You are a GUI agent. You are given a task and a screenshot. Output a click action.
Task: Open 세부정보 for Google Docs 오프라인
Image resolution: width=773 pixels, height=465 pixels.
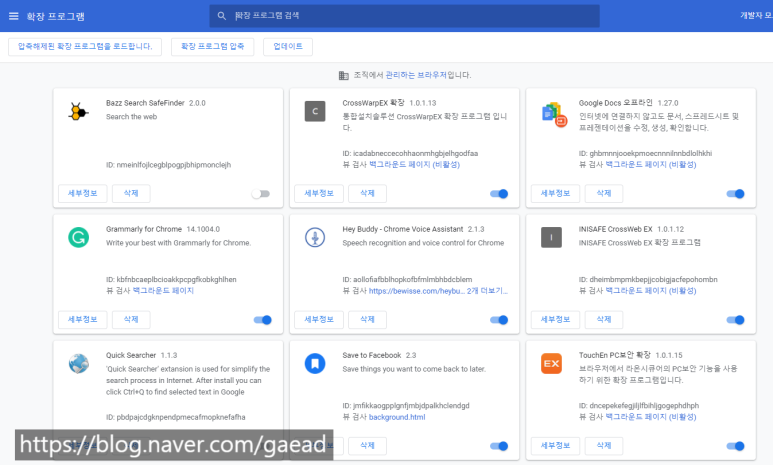pos(555,193)
